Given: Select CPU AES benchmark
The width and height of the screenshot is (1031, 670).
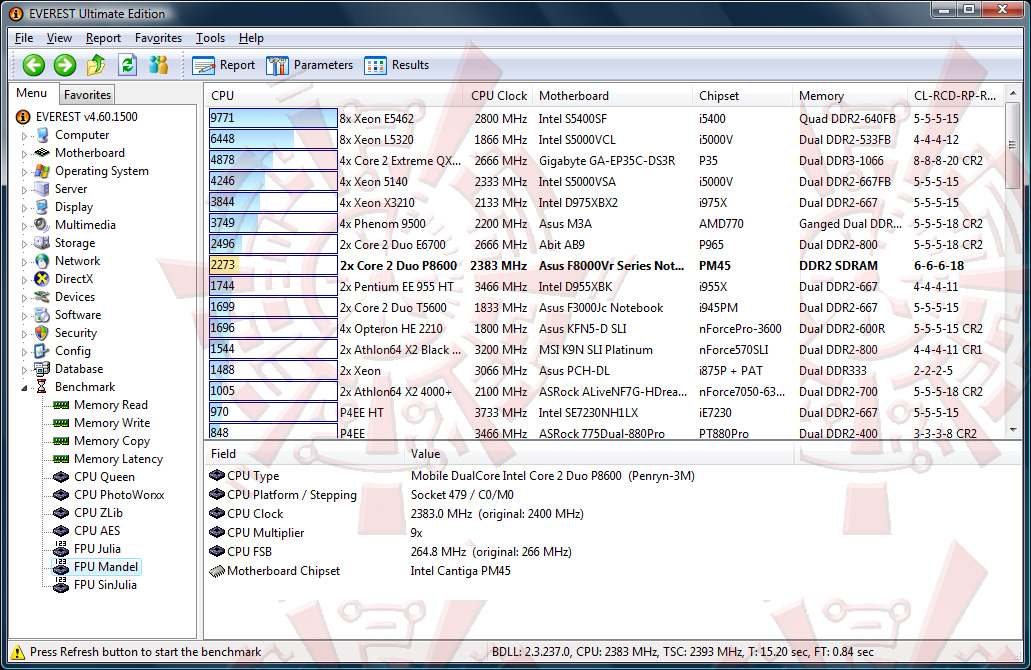Looking at the screenshot, I should click(97, 531).
